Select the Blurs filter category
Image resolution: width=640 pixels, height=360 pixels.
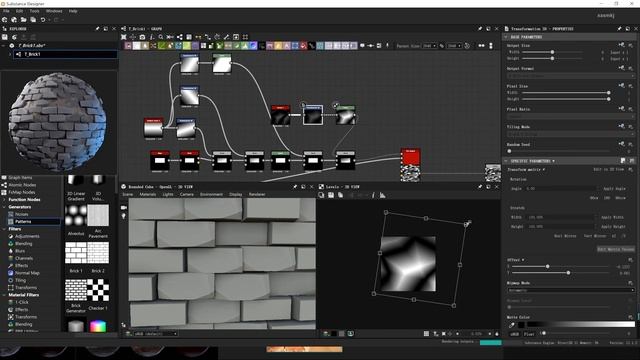coord(20,251)
